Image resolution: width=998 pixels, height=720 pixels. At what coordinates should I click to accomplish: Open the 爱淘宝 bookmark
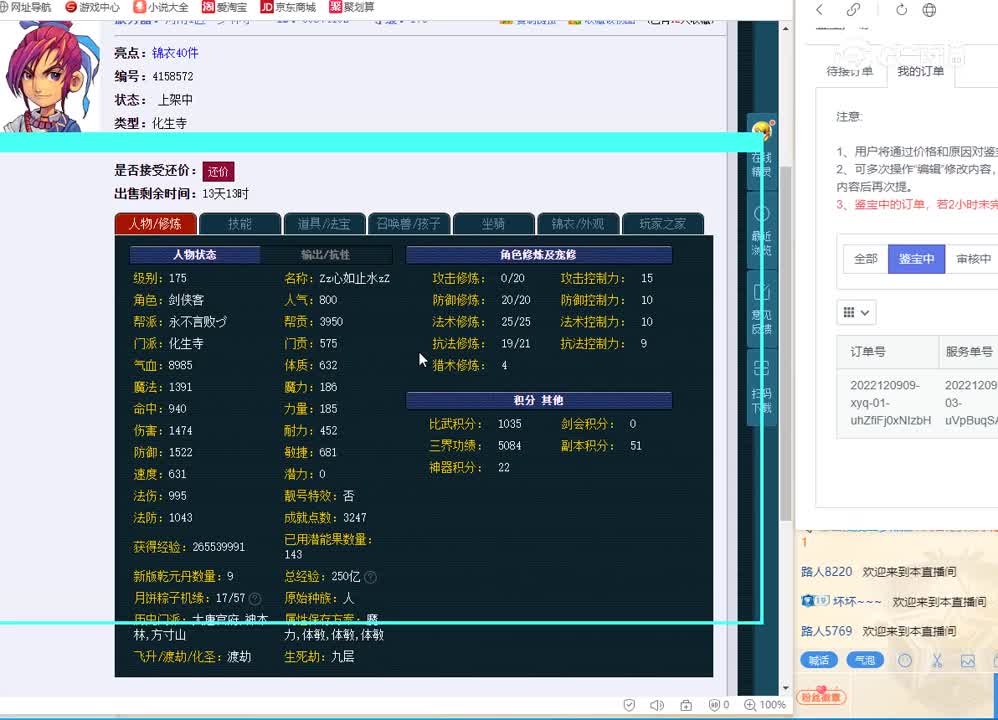pos(224,7)
